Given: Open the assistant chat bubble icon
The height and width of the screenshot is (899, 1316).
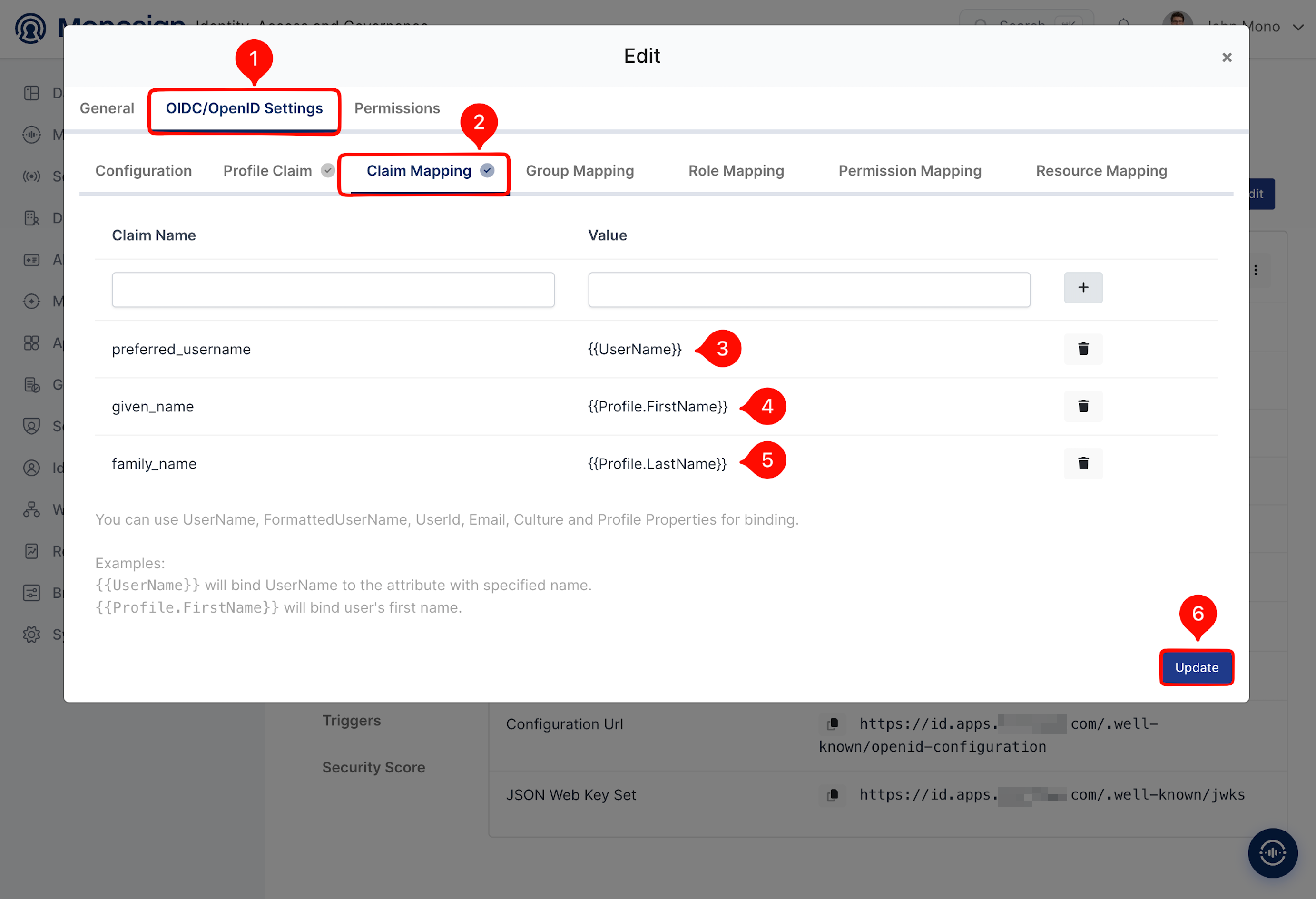Looking at the screenshot, I should point(1272,852).
